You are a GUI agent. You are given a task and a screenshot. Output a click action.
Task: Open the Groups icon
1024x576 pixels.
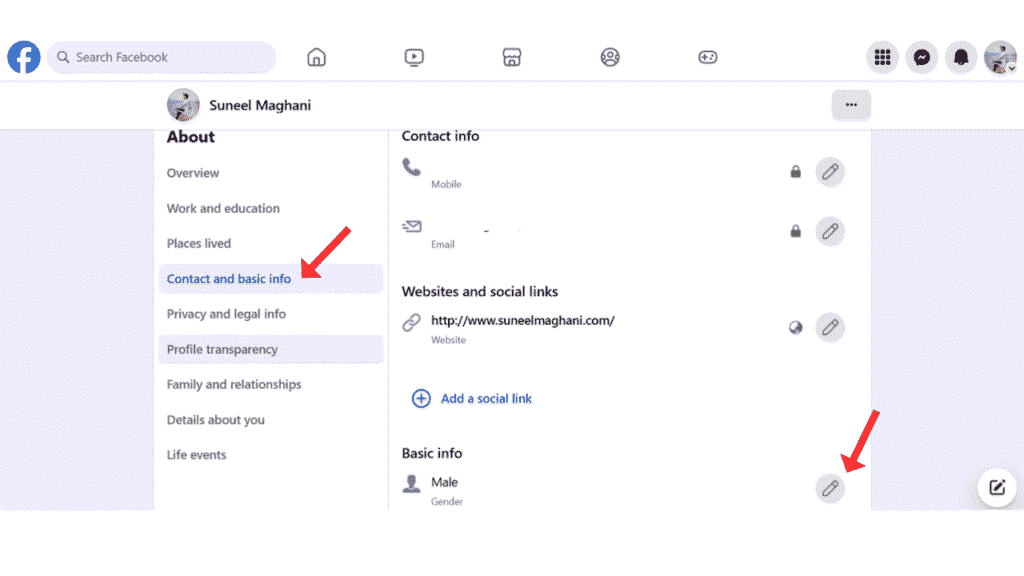[610, 57]
